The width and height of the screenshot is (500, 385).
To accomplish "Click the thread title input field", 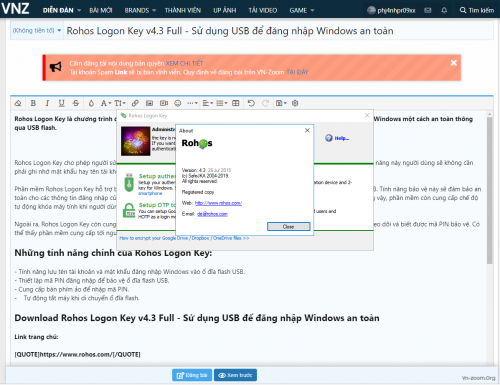I will (x=278, y=31).
